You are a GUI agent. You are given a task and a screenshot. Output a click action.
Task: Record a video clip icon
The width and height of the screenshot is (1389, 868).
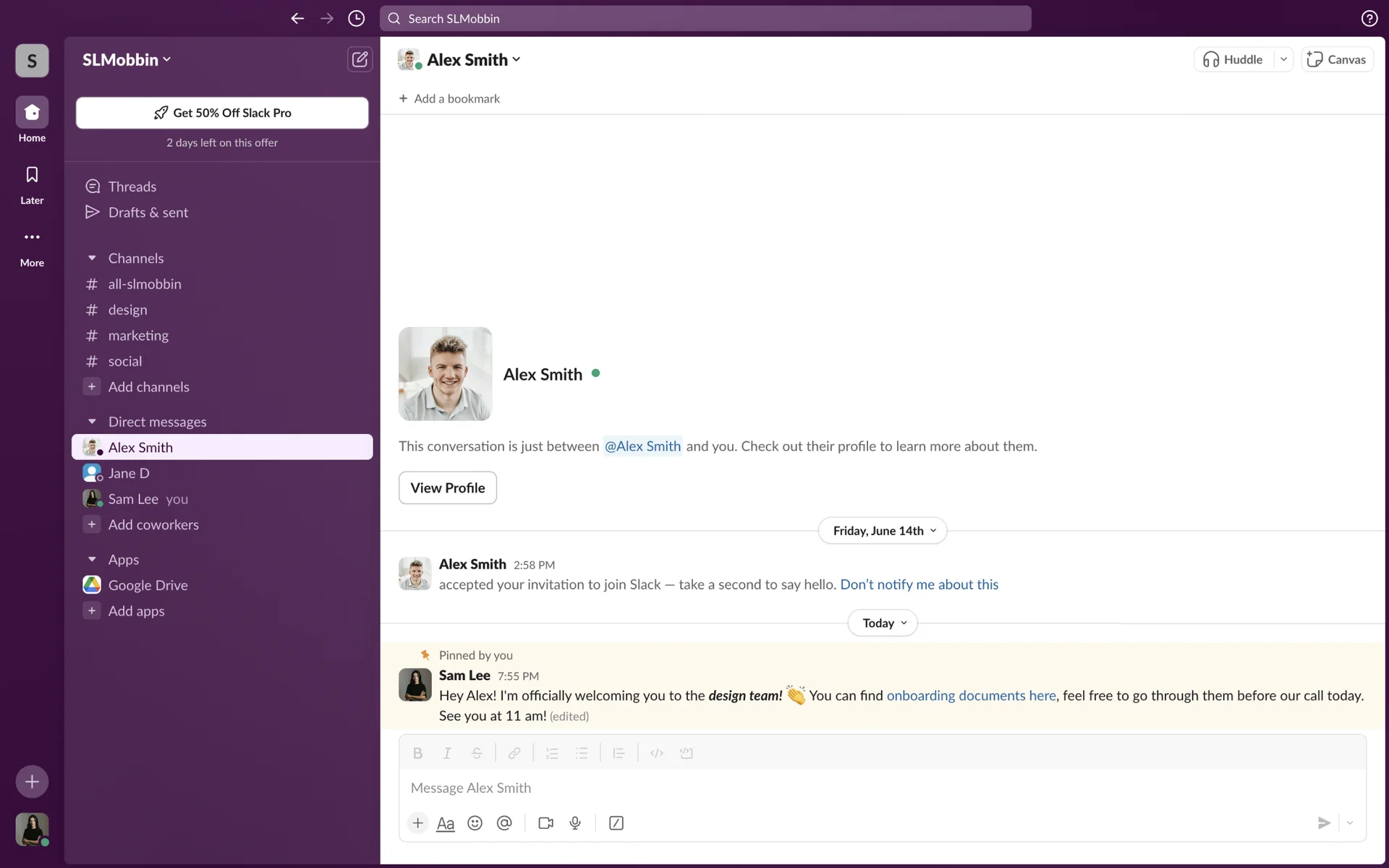[x=545, y=823]
